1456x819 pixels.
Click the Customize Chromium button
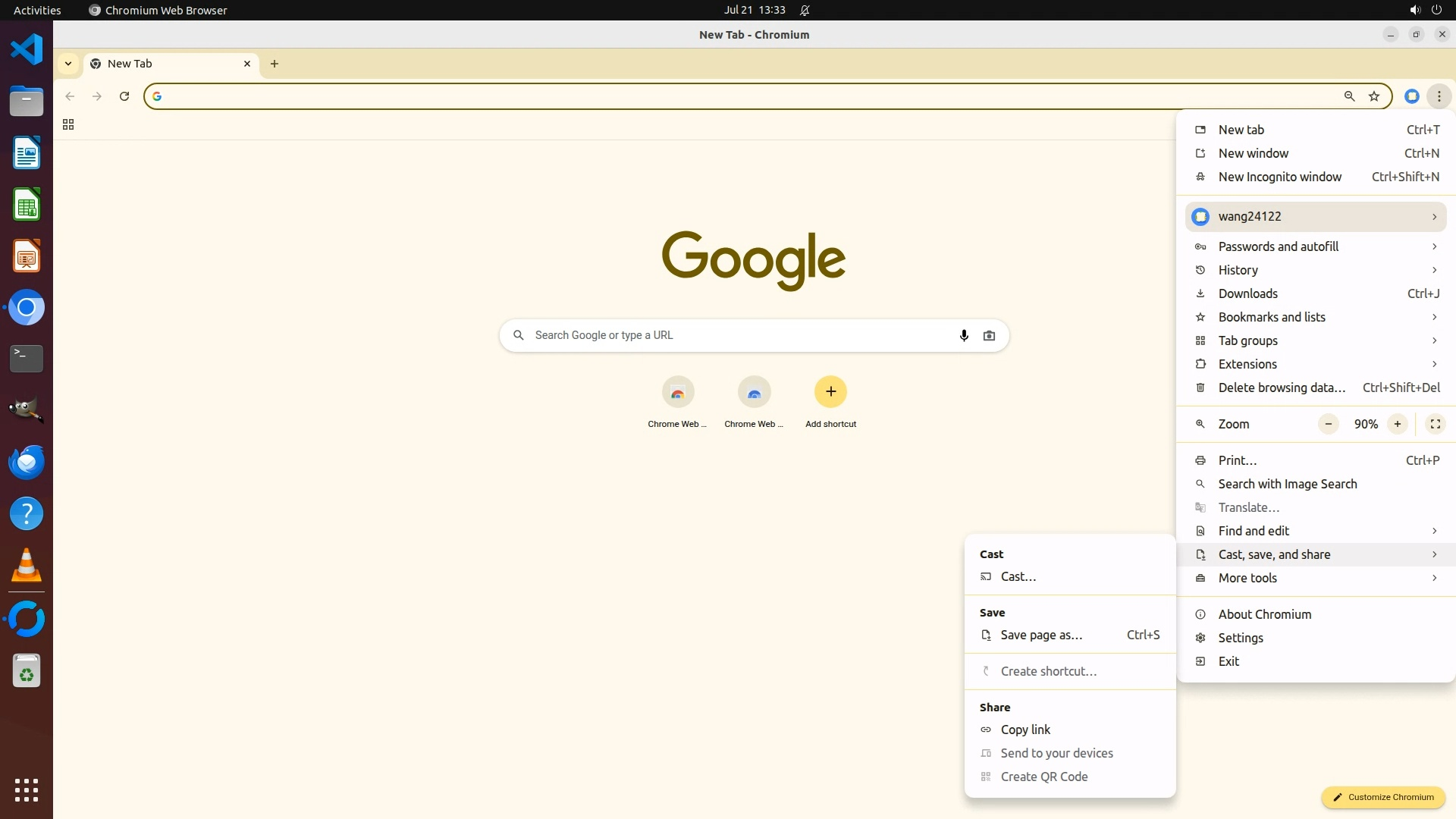(x=1383, y=797)
